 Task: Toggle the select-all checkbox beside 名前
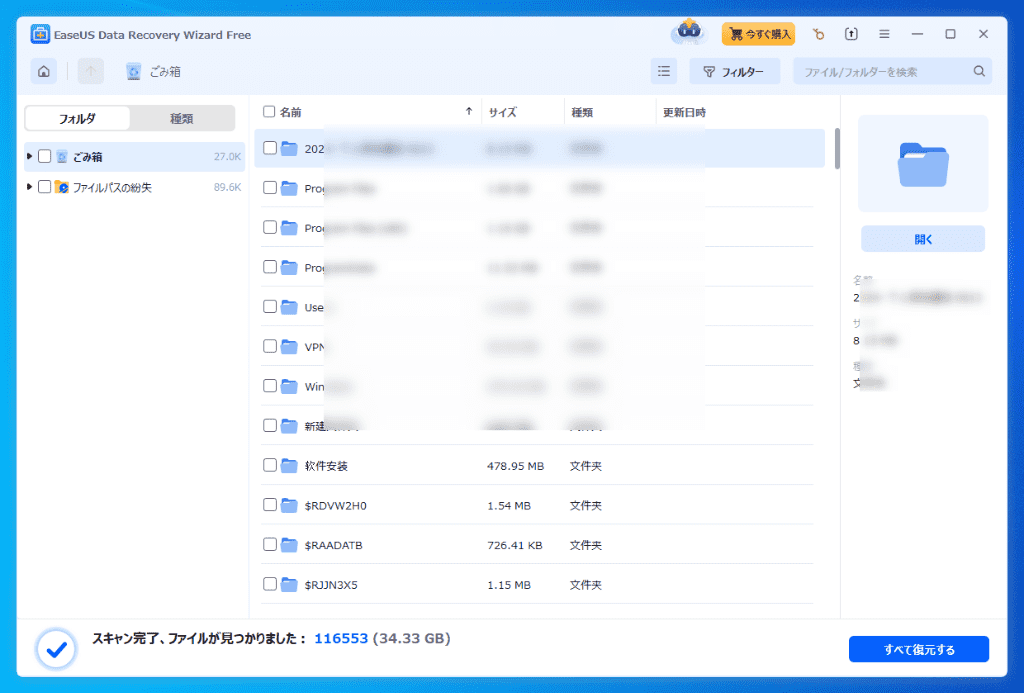coord(269,112)
